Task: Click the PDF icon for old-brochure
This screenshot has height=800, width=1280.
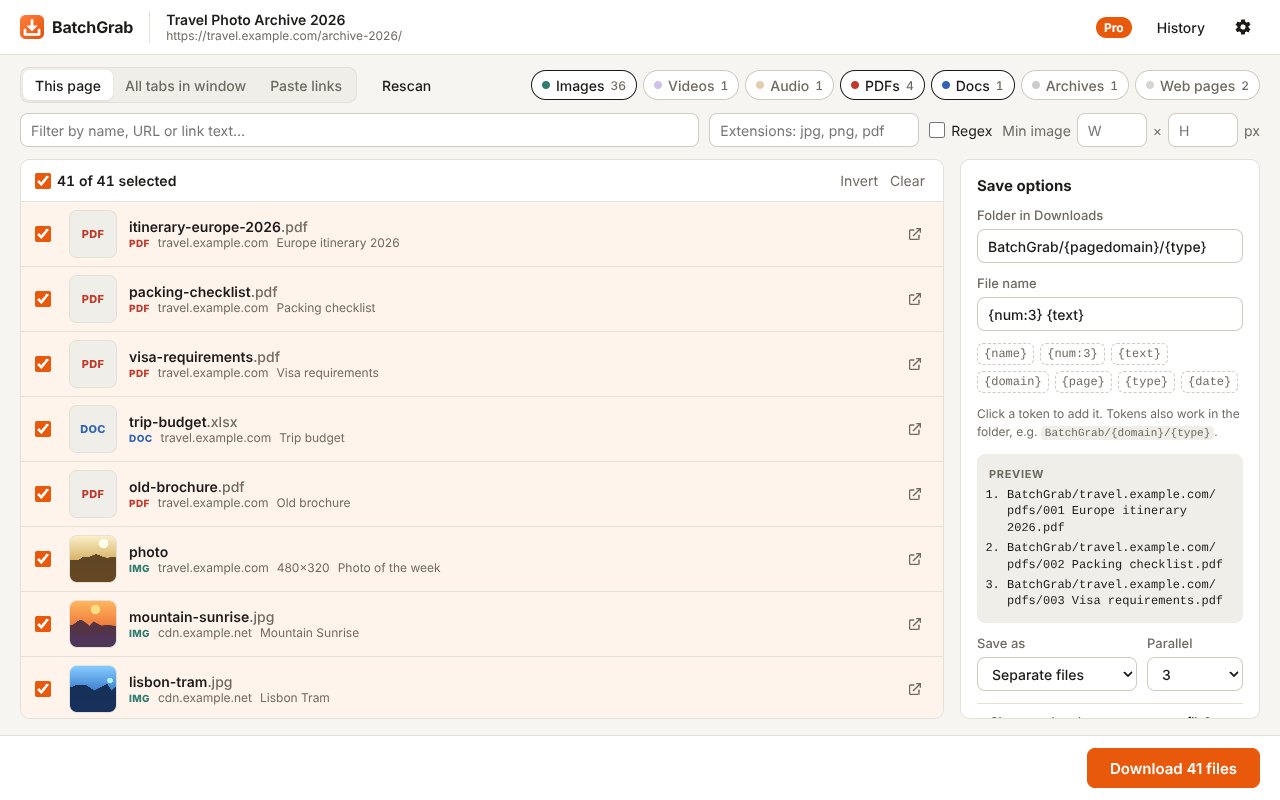Action: (x=93, y=494)
